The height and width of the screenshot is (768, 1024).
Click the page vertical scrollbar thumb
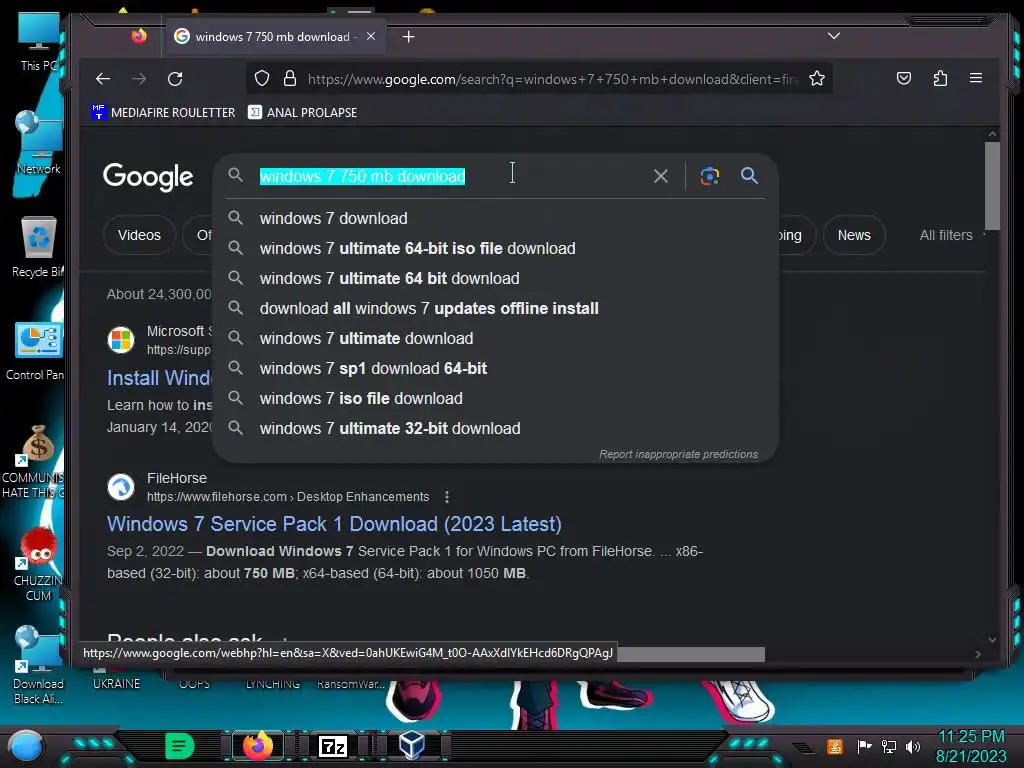click(x=992, y=186)
